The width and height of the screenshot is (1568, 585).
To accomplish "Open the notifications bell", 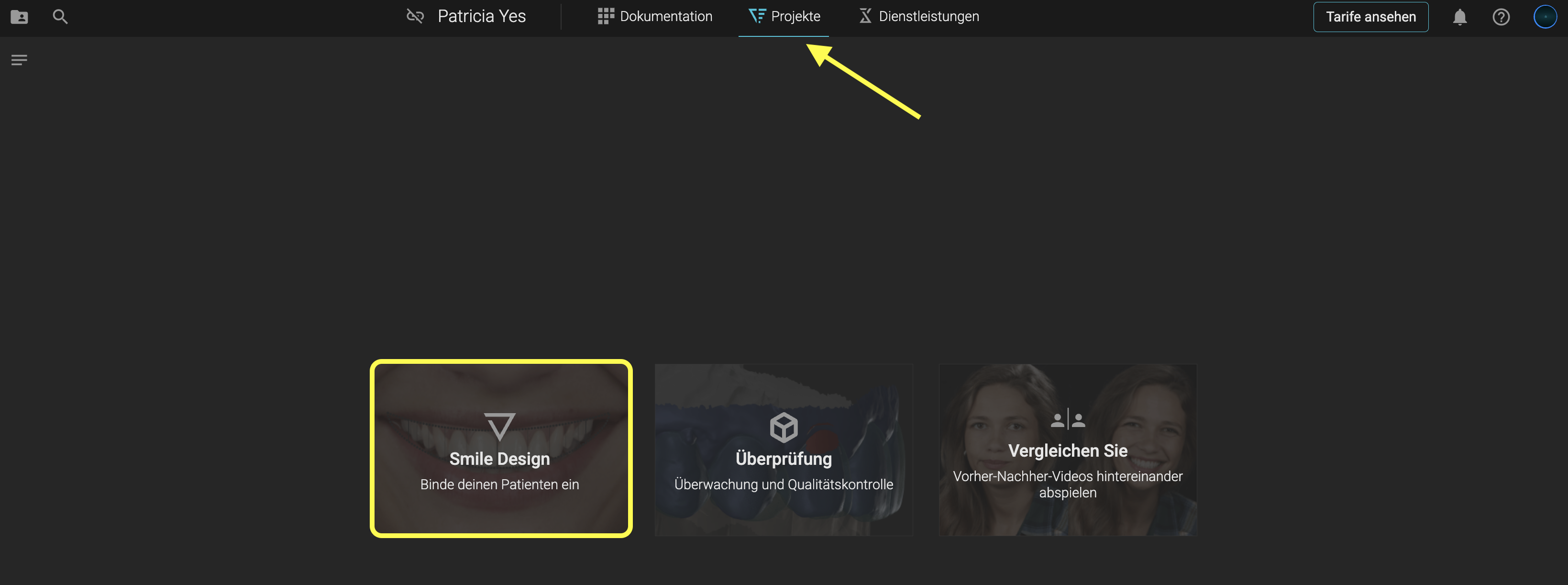I will [1459, 17].
